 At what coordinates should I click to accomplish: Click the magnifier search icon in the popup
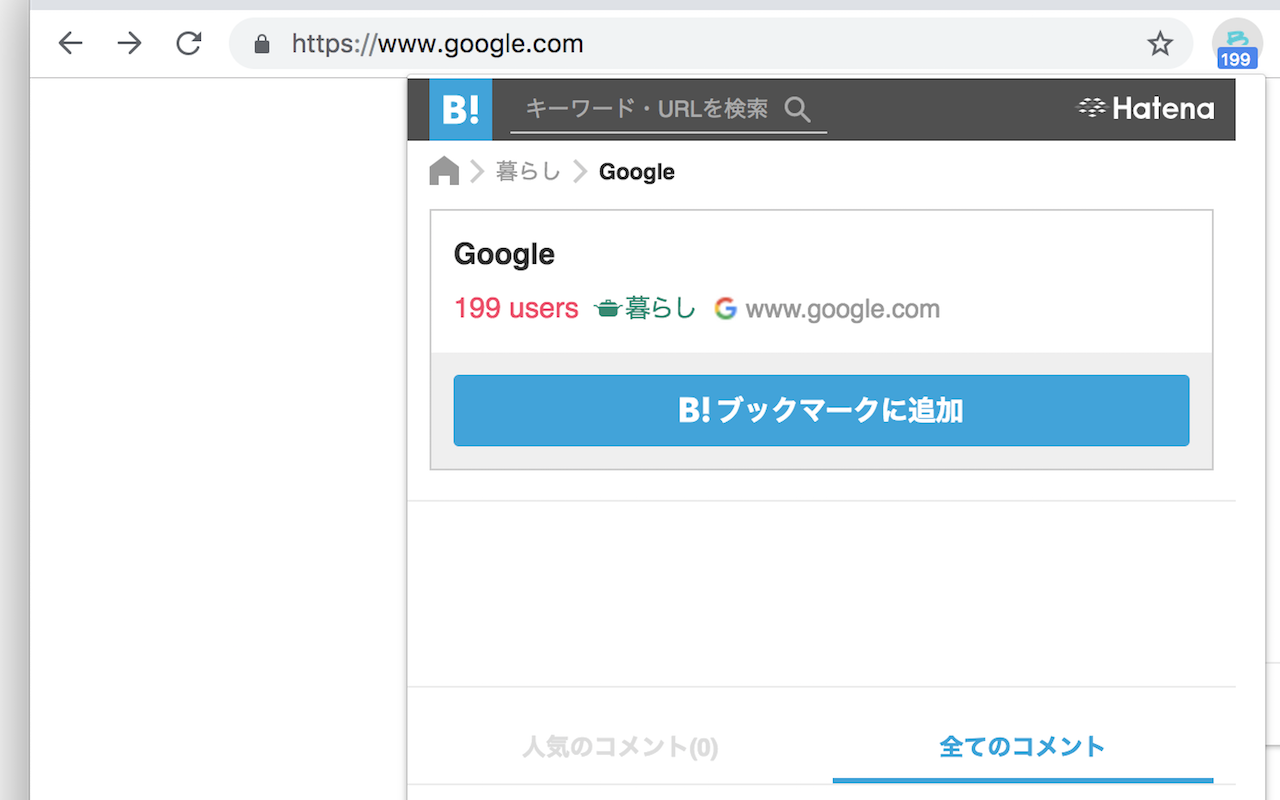pyautogui.click(x=797, y=109)
